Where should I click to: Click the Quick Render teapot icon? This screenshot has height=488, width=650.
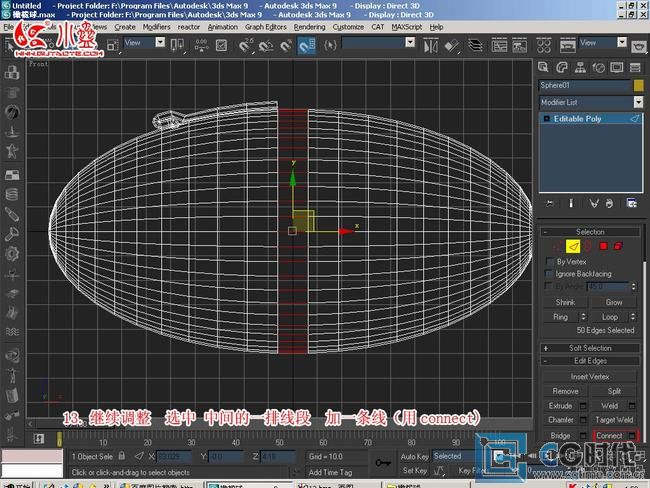coord(639,46)
